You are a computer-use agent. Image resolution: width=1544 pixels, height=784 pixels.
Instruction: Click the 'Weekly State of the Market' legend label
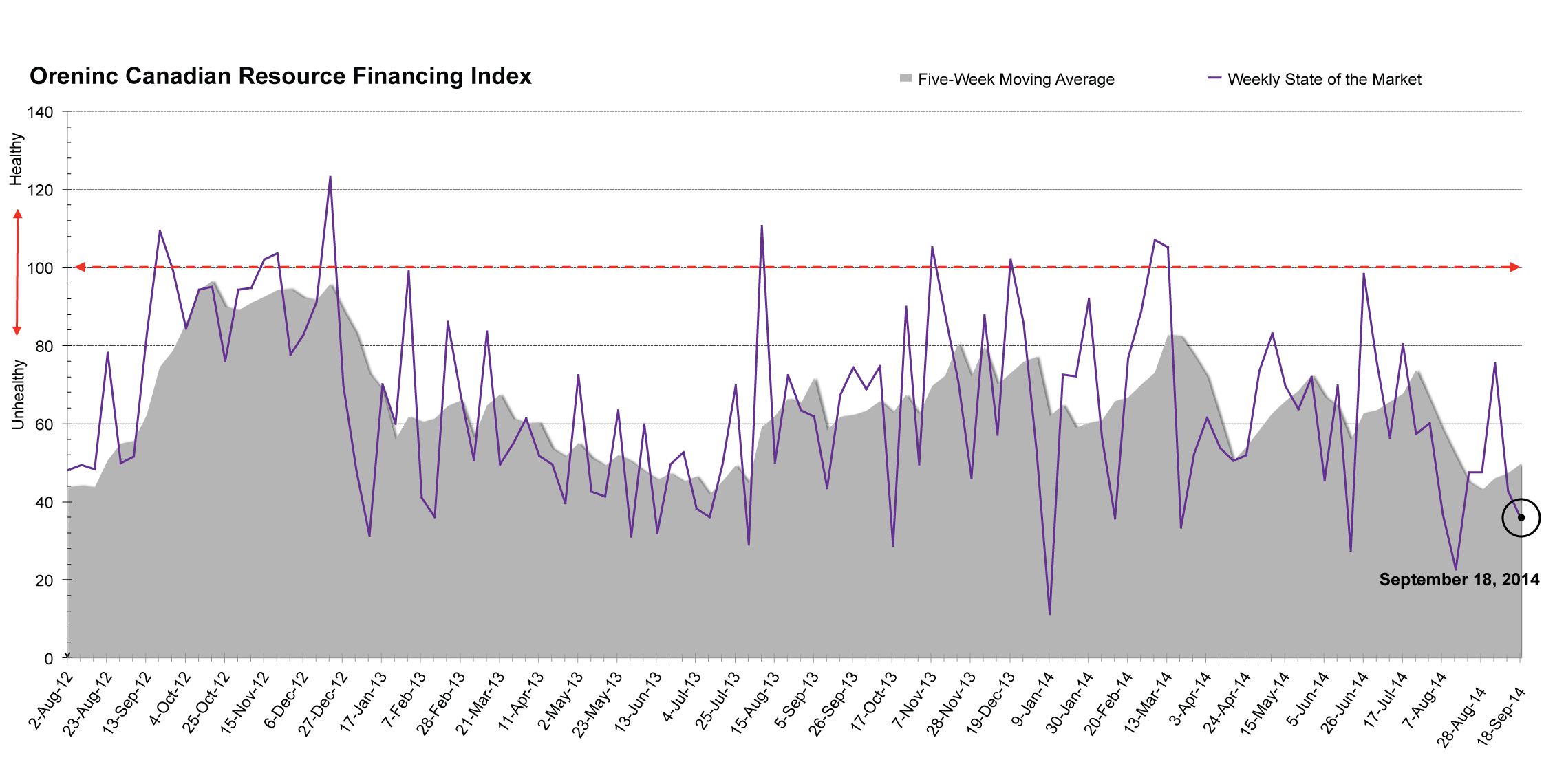(1325, 79)
